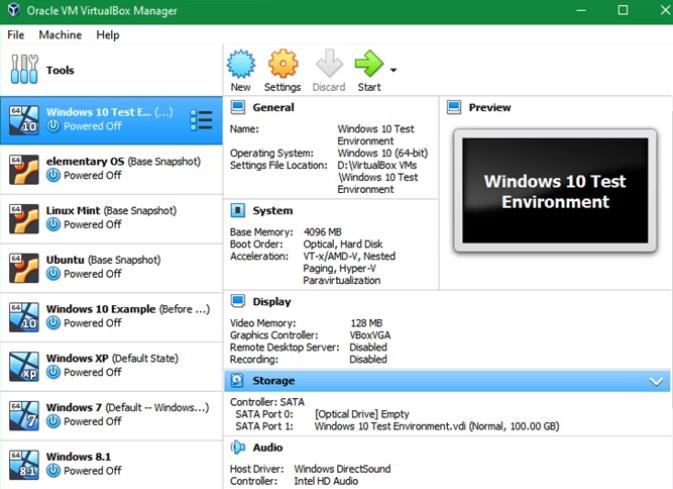Click the Controller: SATA label

[x=267, y=402]
